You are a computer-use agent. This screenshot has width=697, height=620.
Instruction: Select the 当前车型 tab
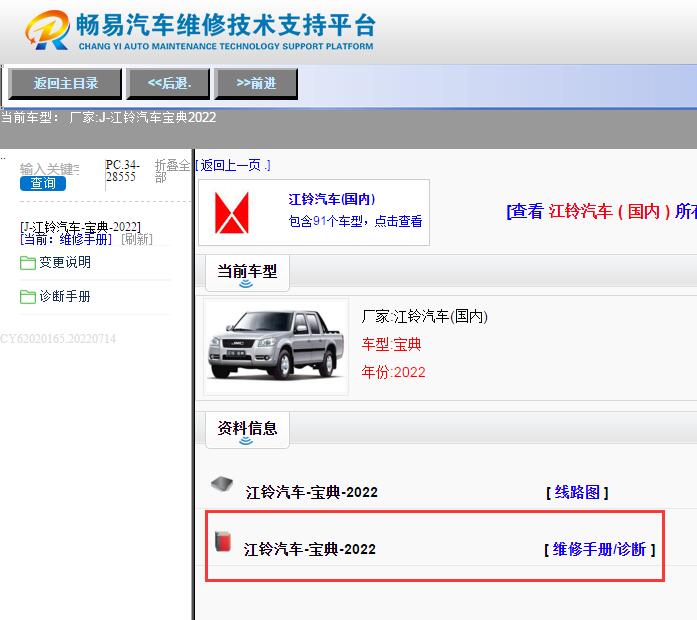(x=247, y=272)
